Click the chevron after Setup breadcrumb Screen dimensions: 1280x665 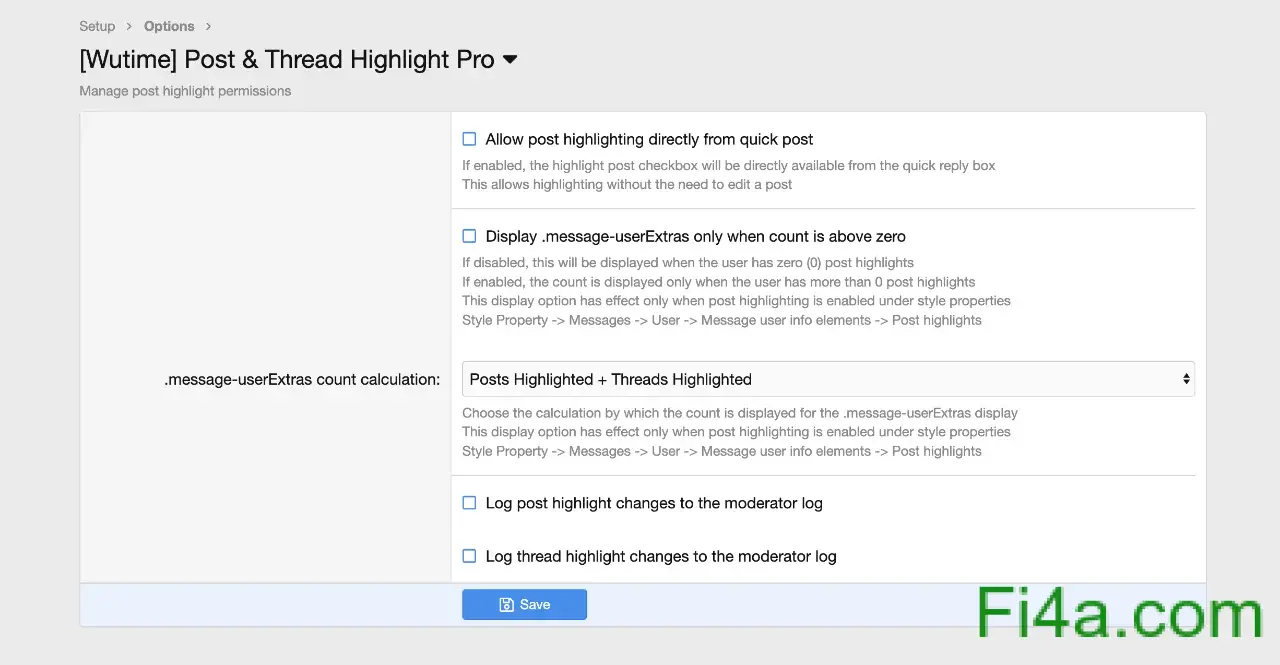pyautogui.click(x=129, y=26)
